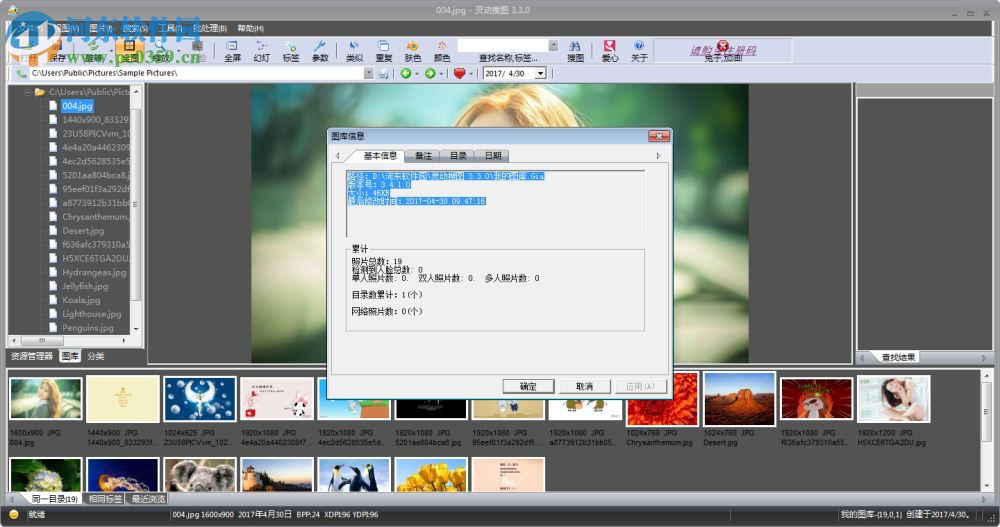Screen dimensions: 1000x527
Task: Click the red heart favorite icon
Action: [459, 73]
